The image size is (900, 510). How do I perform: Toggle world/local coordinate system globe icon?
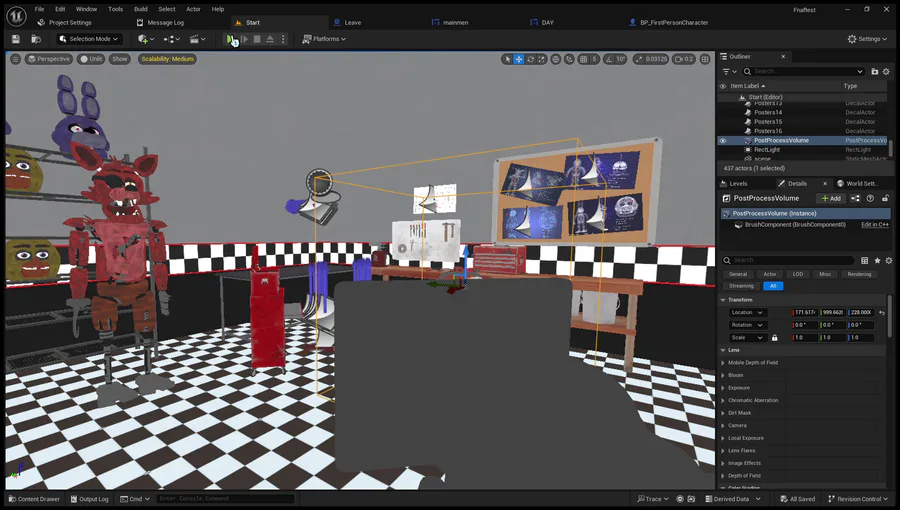point(556,59)
